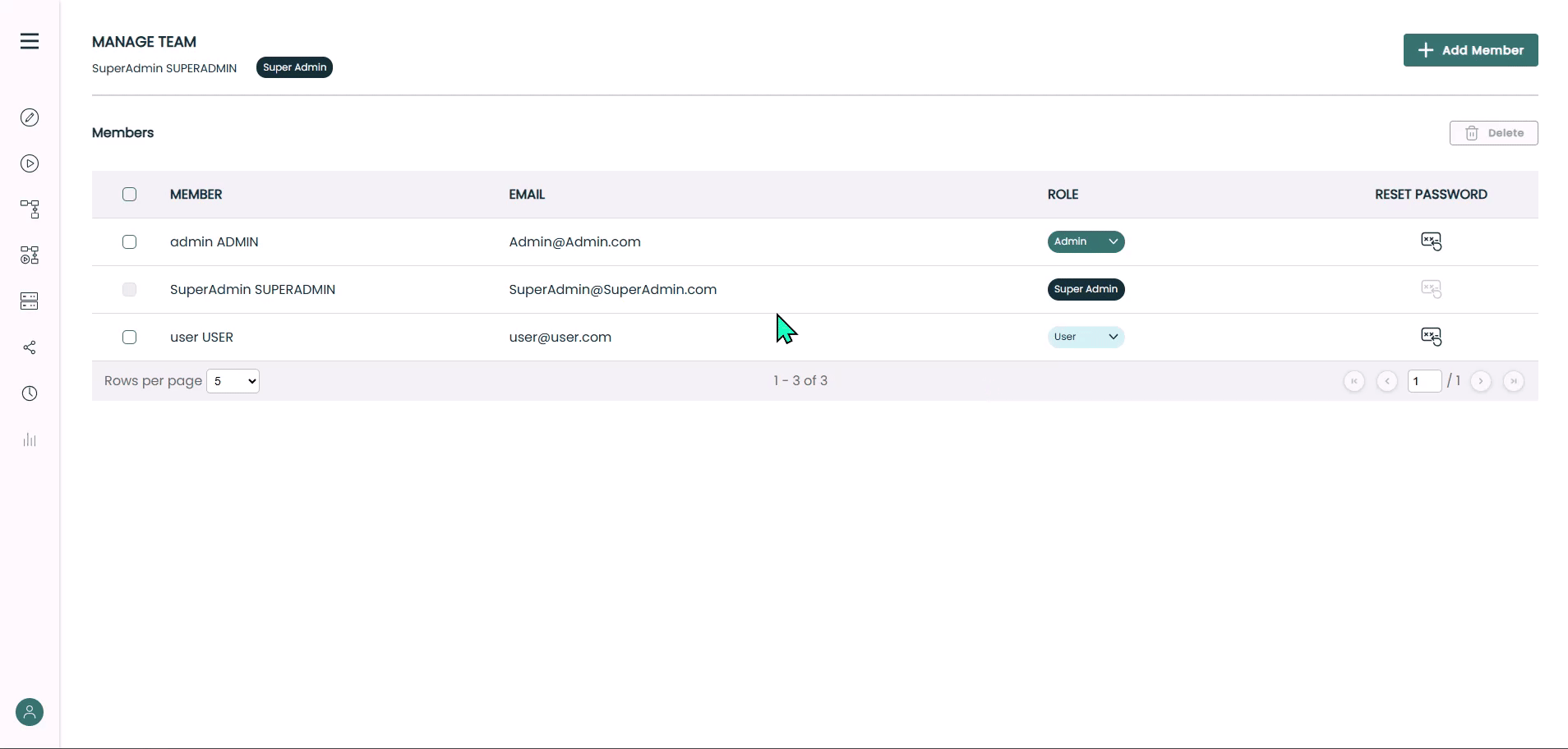Open the User role dropdown
Viewport: 1568px width, 749px height.
(x=1086, y=337)
